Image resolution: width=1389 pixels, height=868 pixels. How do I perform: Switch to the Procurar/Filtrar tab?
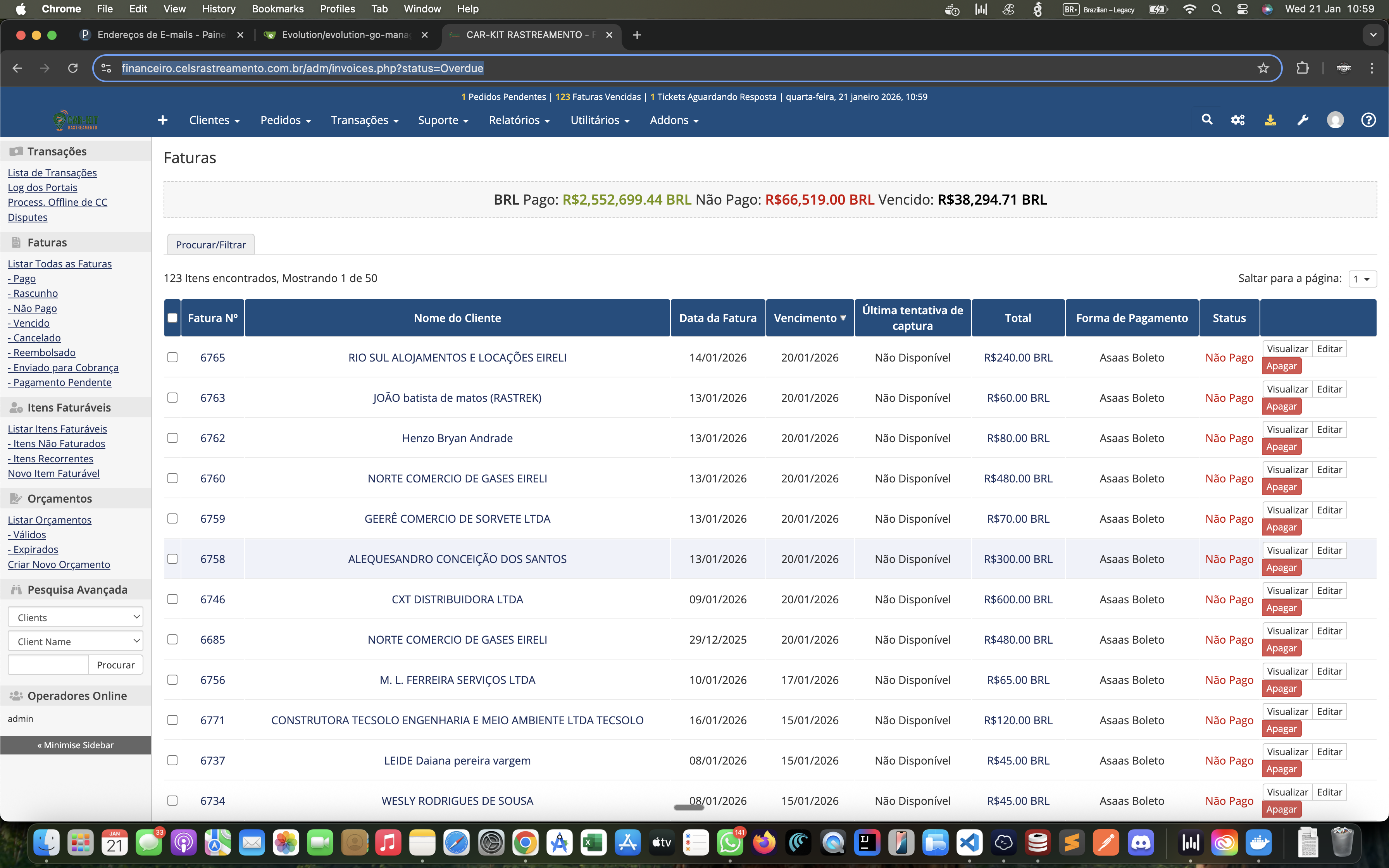coord(211,245)
